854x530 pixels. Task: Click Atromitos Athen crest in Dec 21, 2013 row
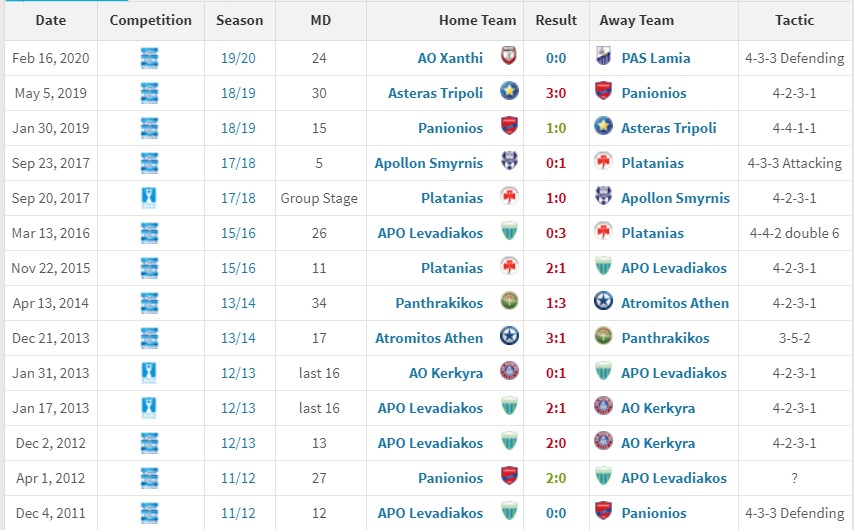[509, 336]
